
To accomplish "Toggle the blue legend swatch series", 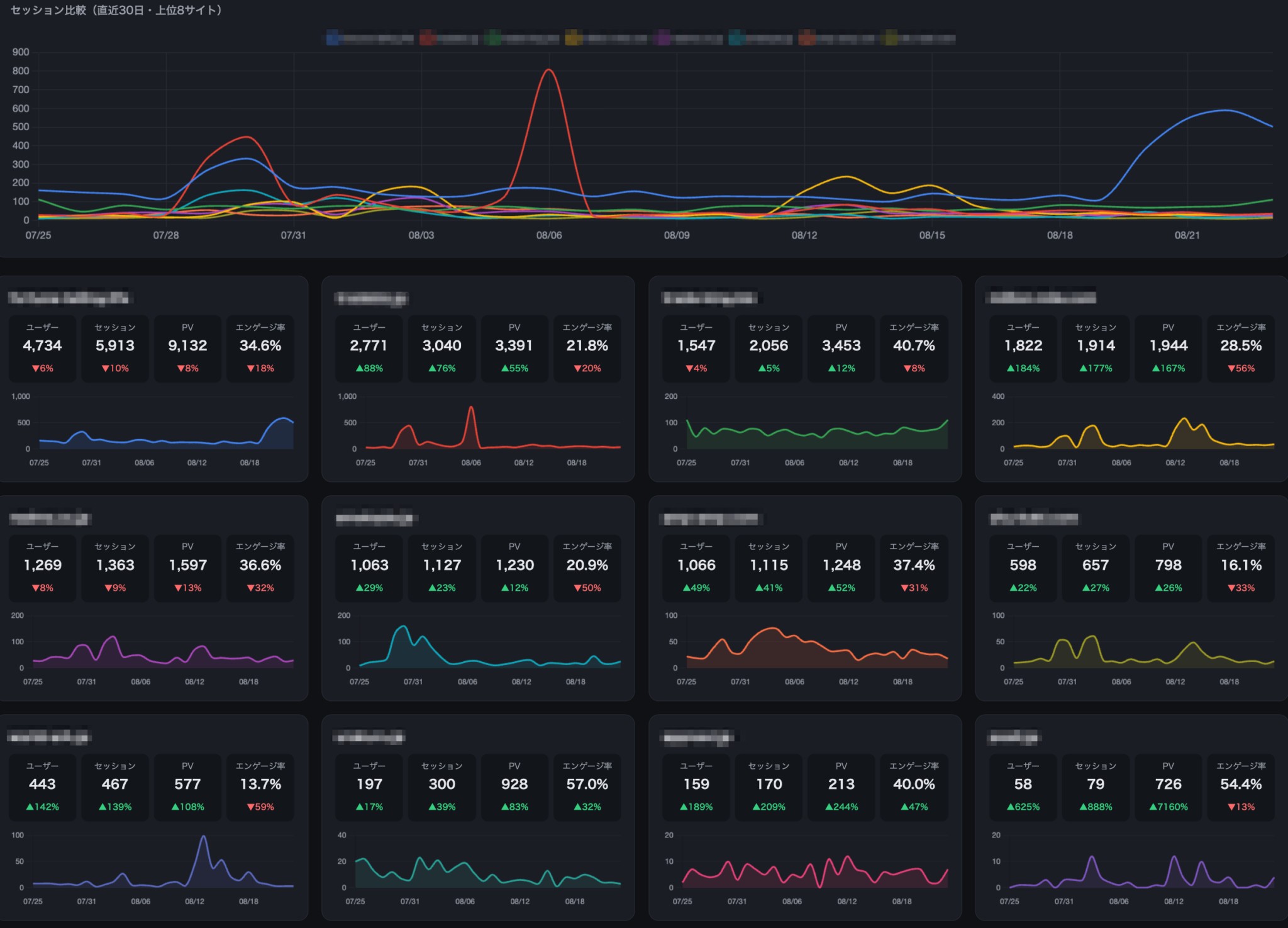I will (x=333, y=38).
